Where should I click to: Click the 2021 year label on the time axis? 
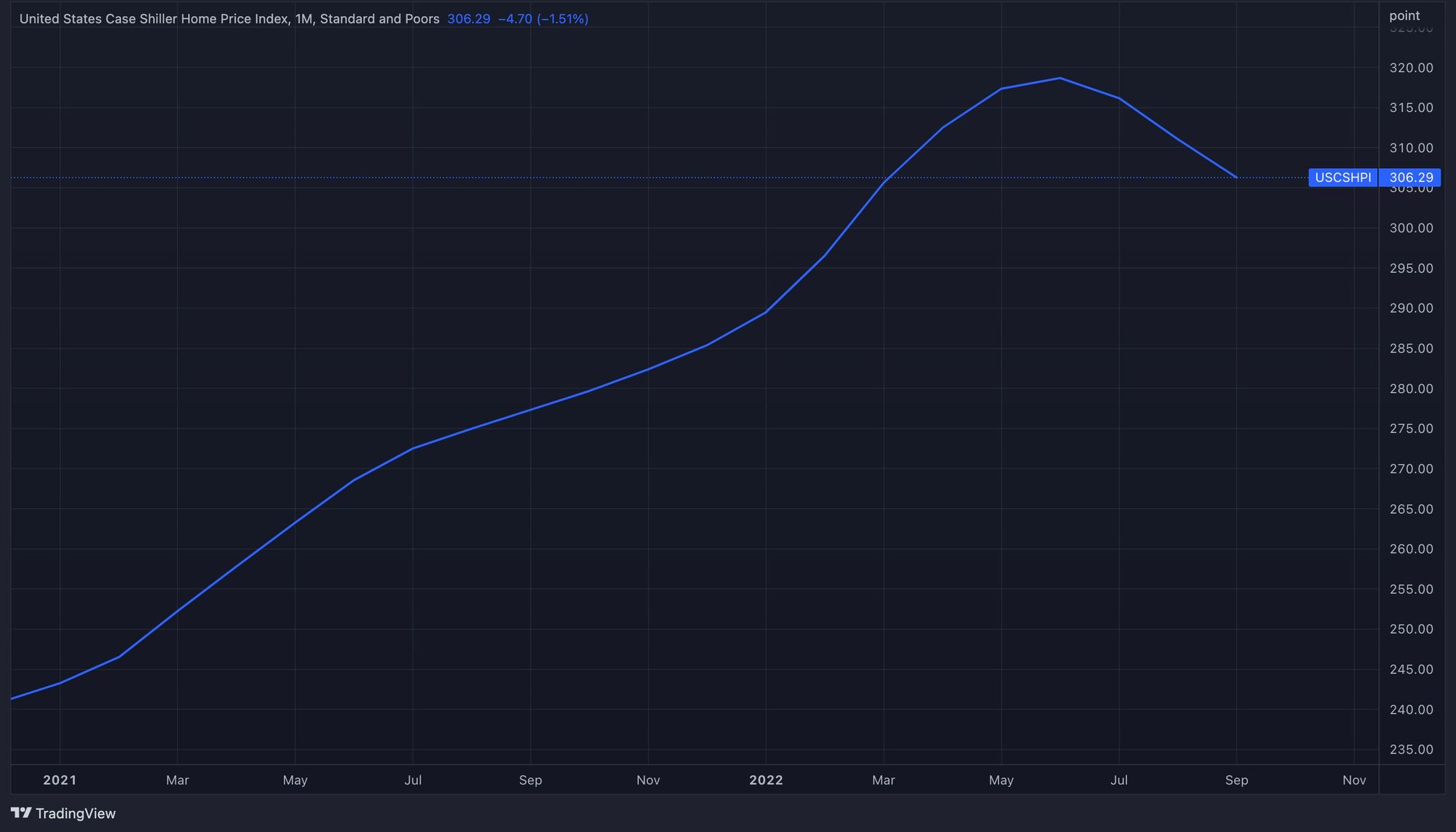click(60, 780)
